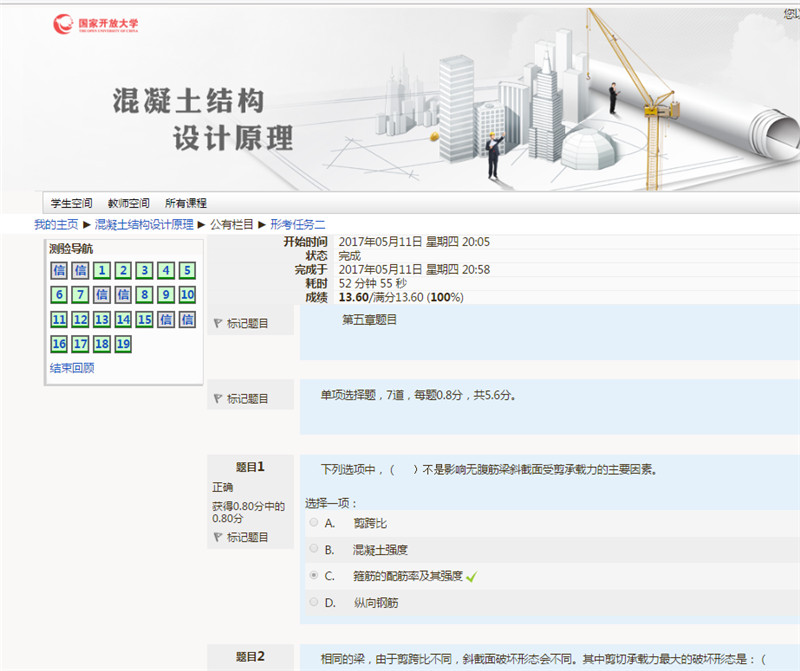
Task: Go to 我的主页 in breadcrumb
Action: tap(56, 225)
